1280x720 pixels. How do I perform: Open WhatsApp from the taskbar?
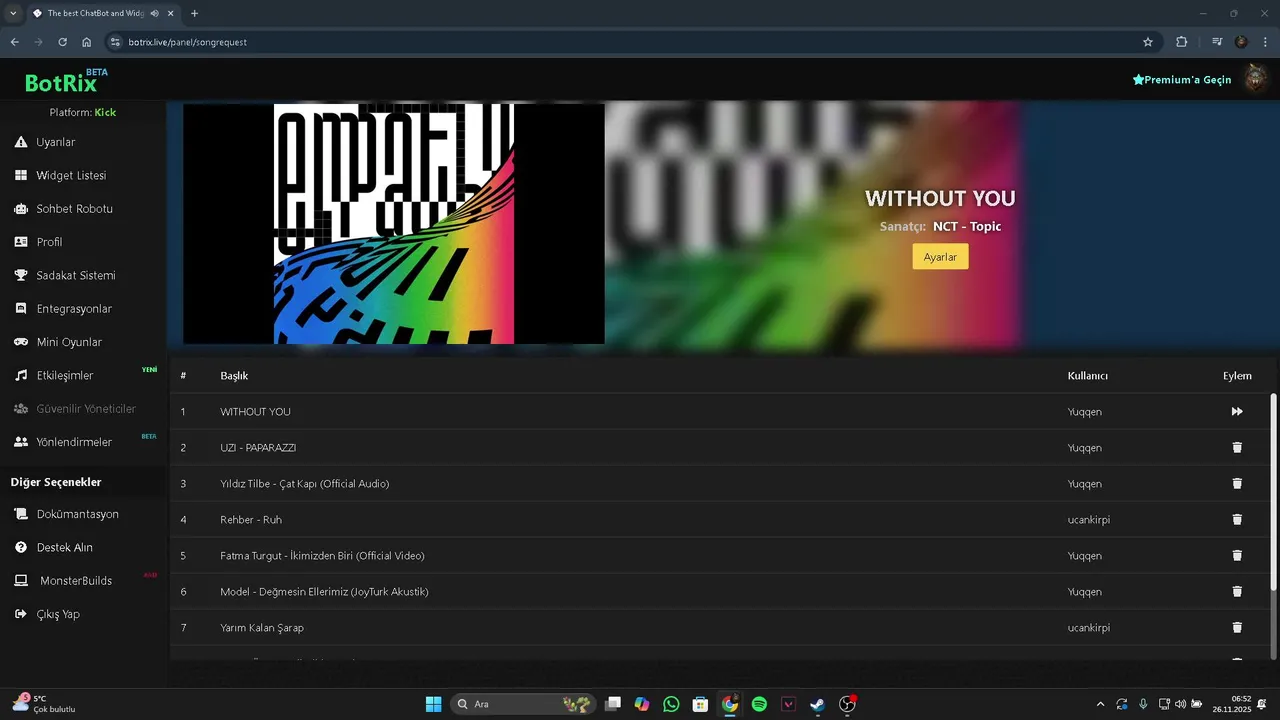(671, 704)
